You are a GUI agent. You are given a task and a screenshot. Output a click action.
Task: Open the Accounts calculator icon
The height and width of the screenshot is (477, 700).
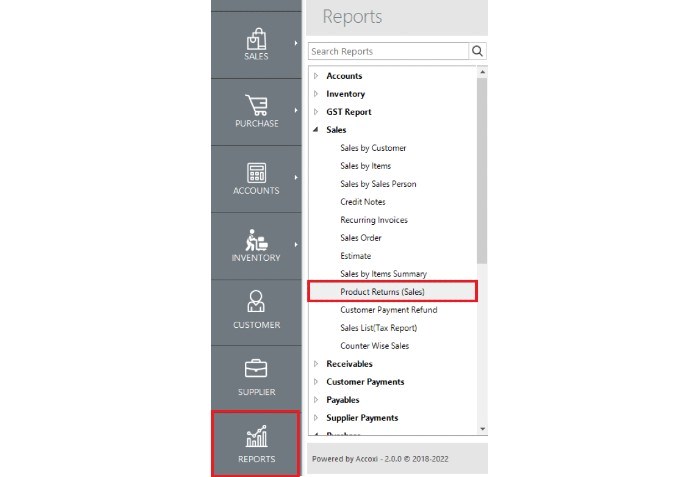coord(256,172)
